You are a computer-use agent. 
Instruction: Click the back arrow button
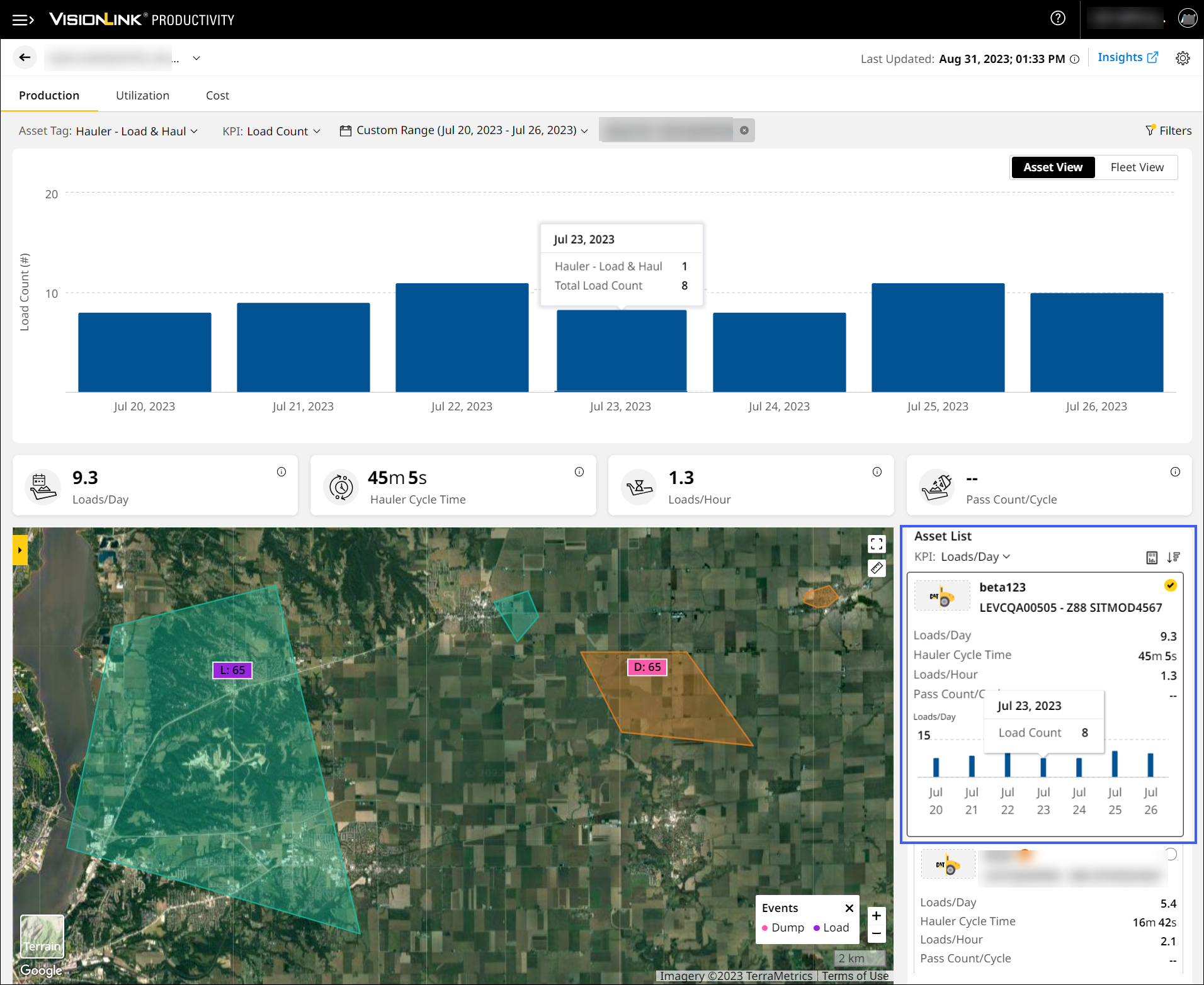25,58
